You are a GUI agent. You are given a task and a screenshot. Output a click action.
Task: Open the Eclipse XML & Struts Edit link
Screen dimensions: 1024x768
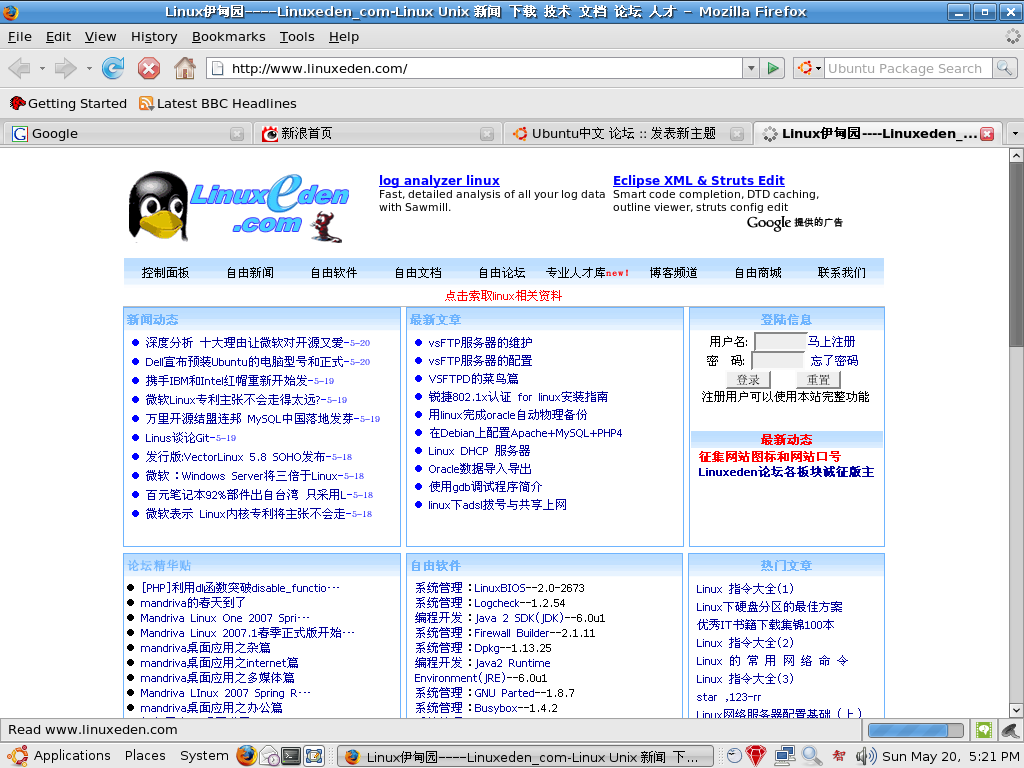click(699, 180)
